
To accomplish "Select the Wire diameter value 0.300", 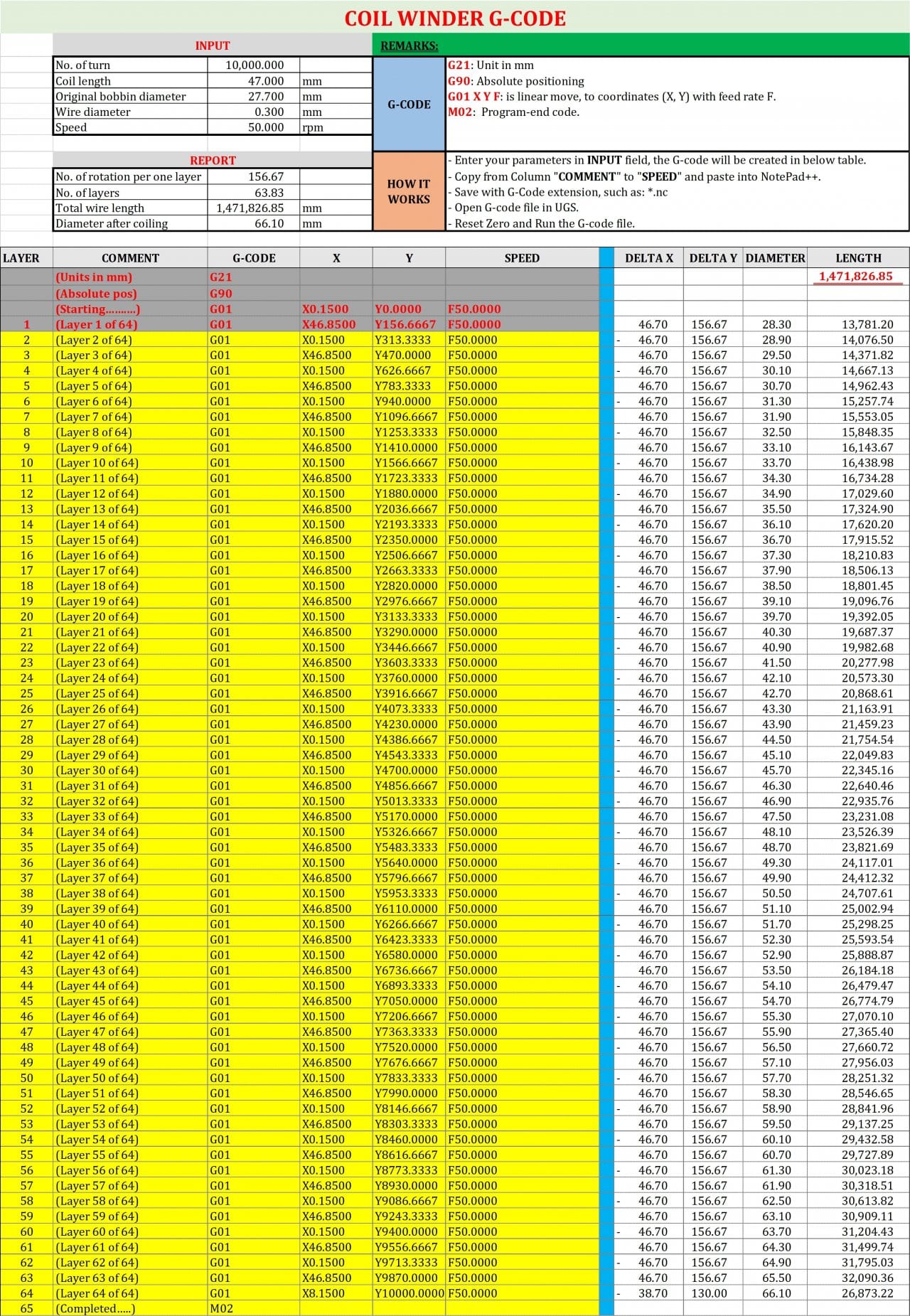I will 254,112.
